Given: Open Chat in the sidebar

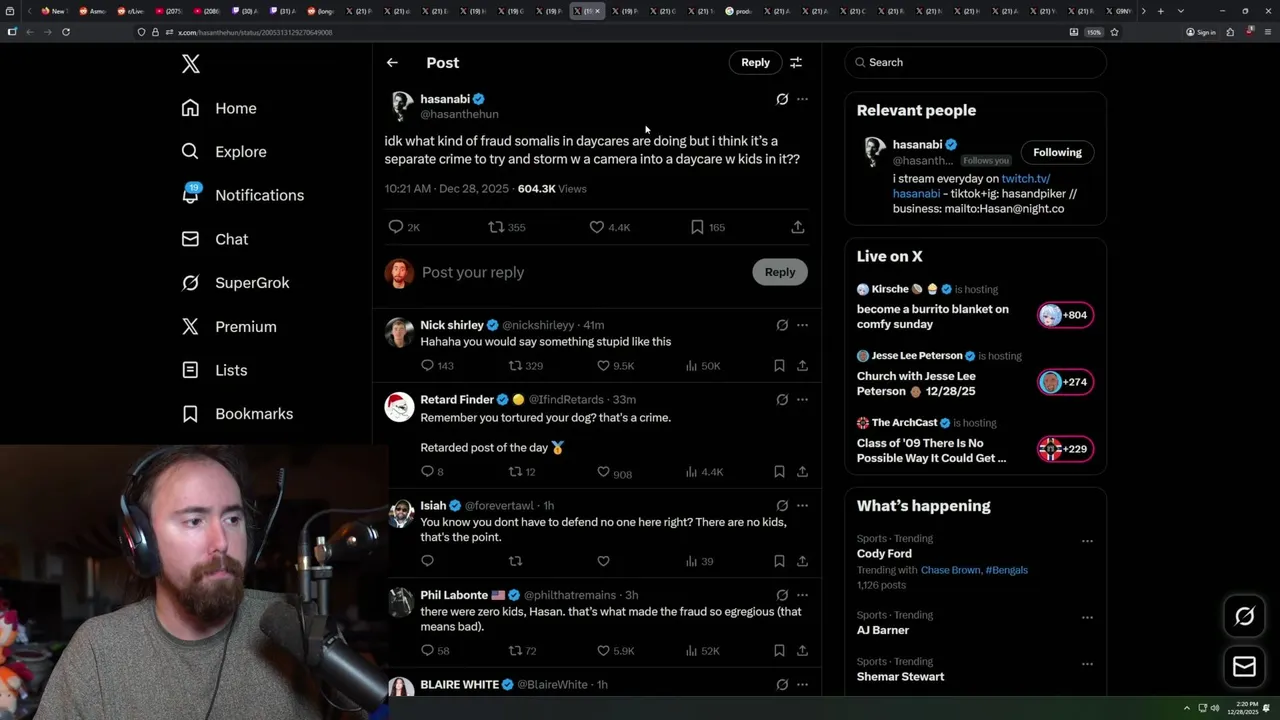Looking at the screenshot, I should coord(215,239).
